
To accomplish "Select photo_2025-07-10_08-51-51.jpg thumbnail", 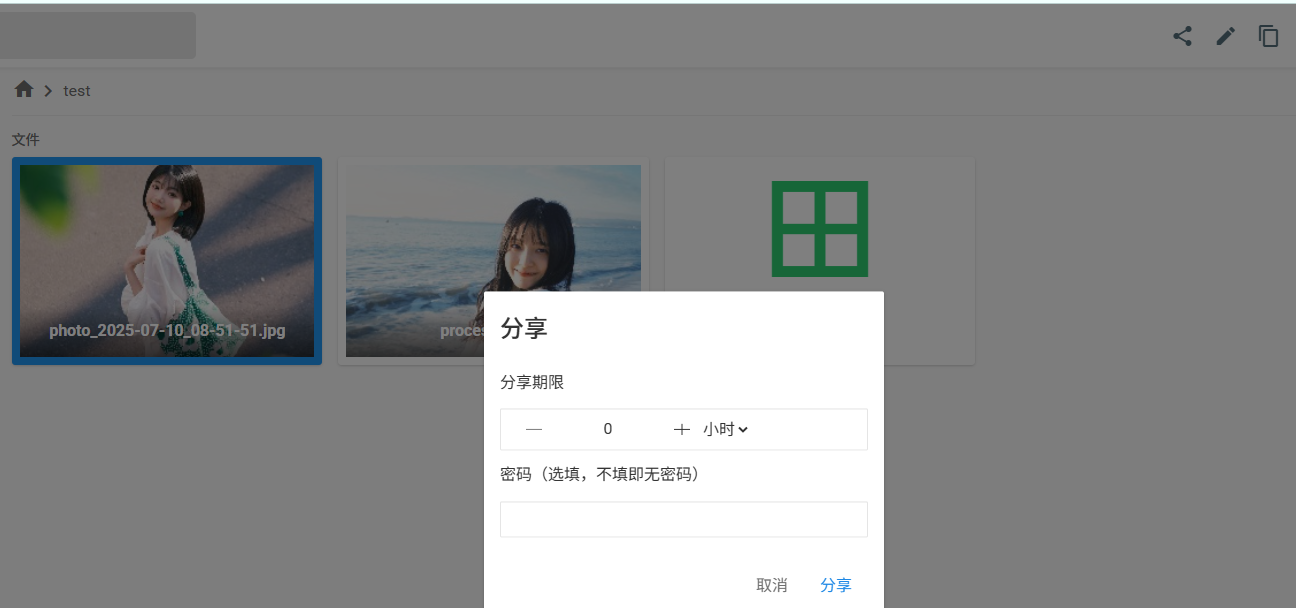I will pos(167,261).
